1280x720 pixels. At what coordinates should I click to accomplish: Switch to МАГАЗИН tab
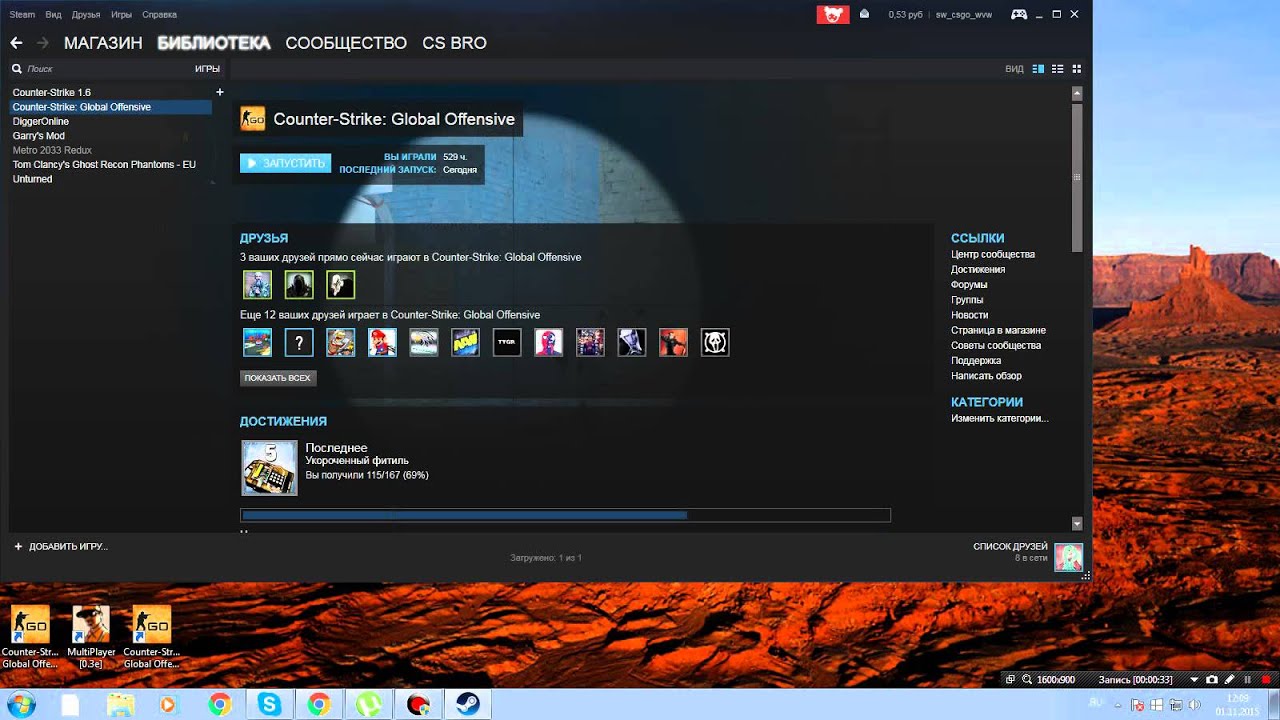(x=103, y=43)
